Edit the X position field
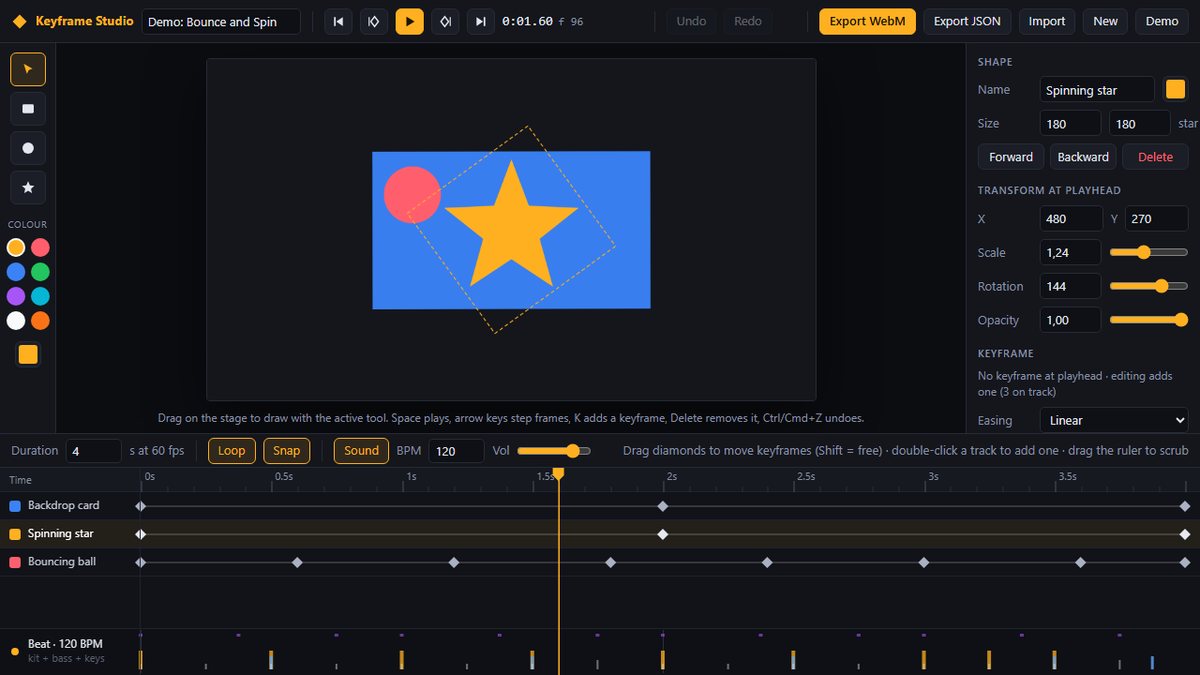The width and height of the screenshot is (1200, 675). (x=1070, y=219)
